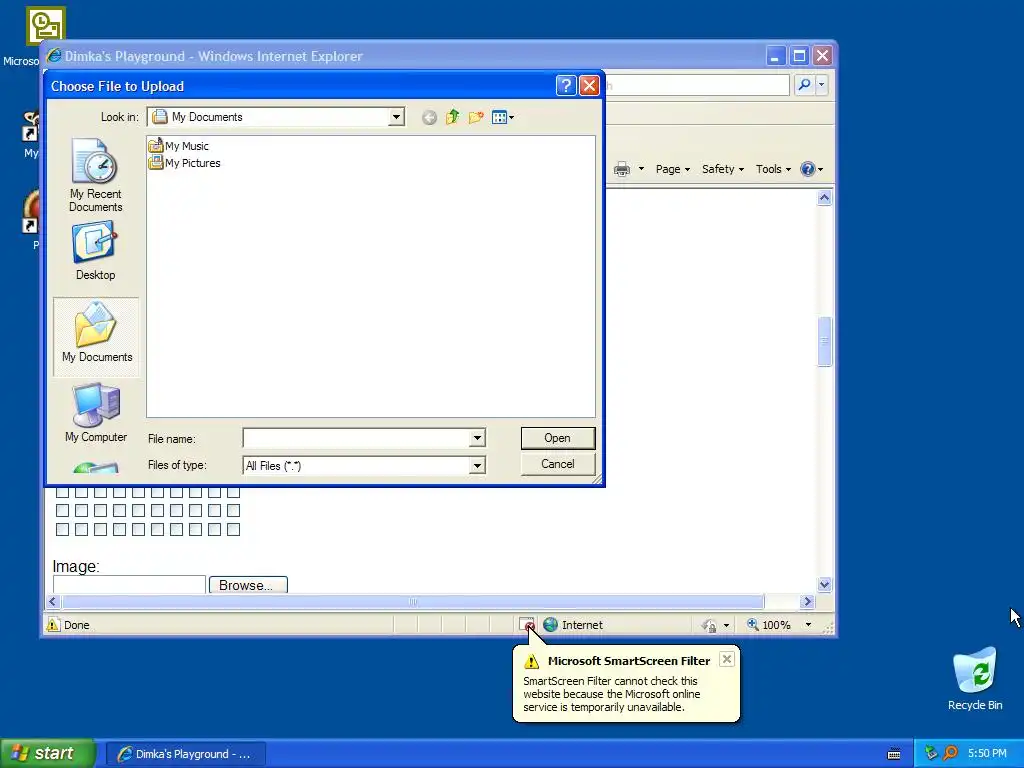Click the on-screen keyboard tray icon
The image size is (1024, 768).
tap(894, 754)
